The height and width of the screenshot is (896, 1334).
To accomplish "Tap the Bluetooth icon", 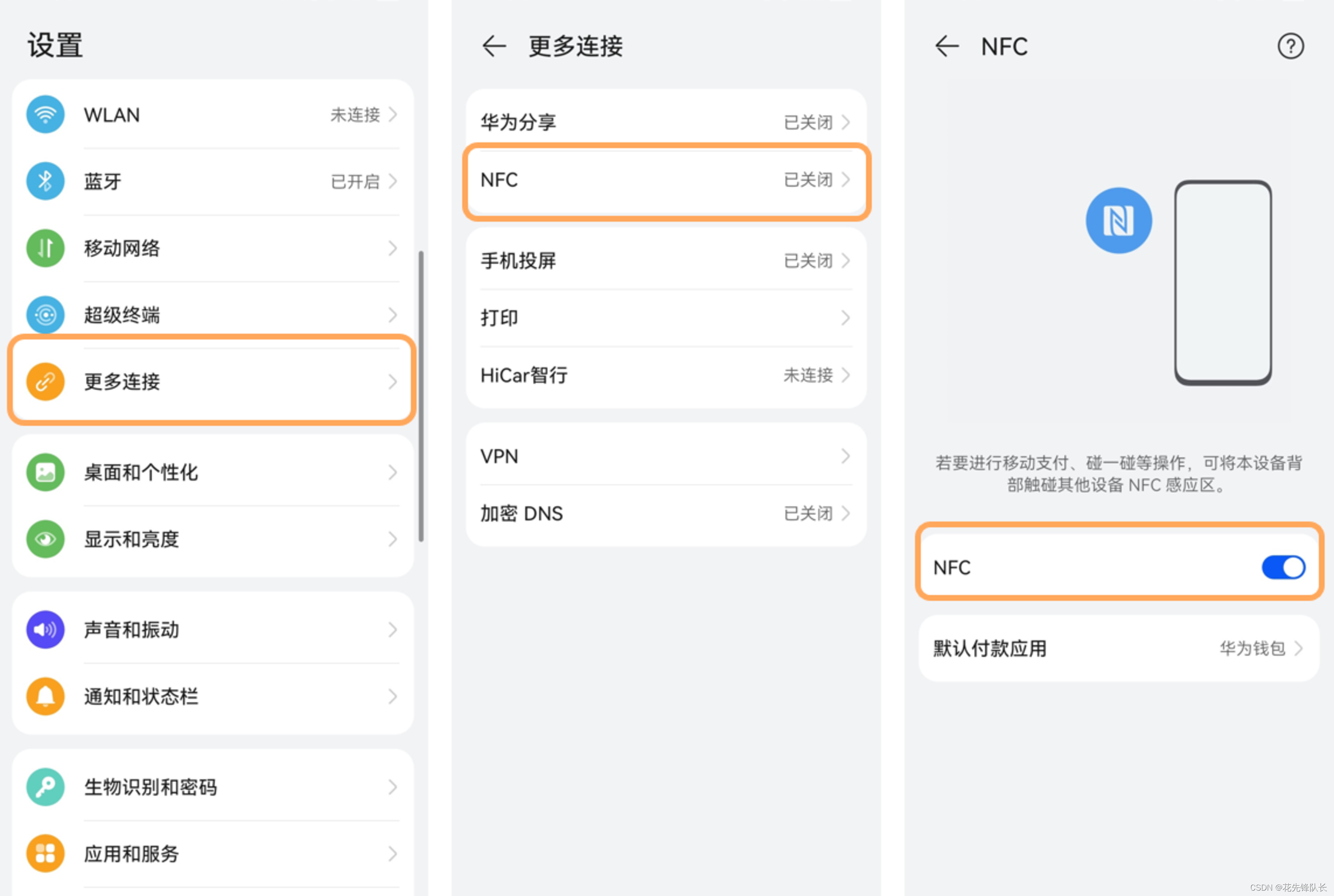I will [45, 182].
